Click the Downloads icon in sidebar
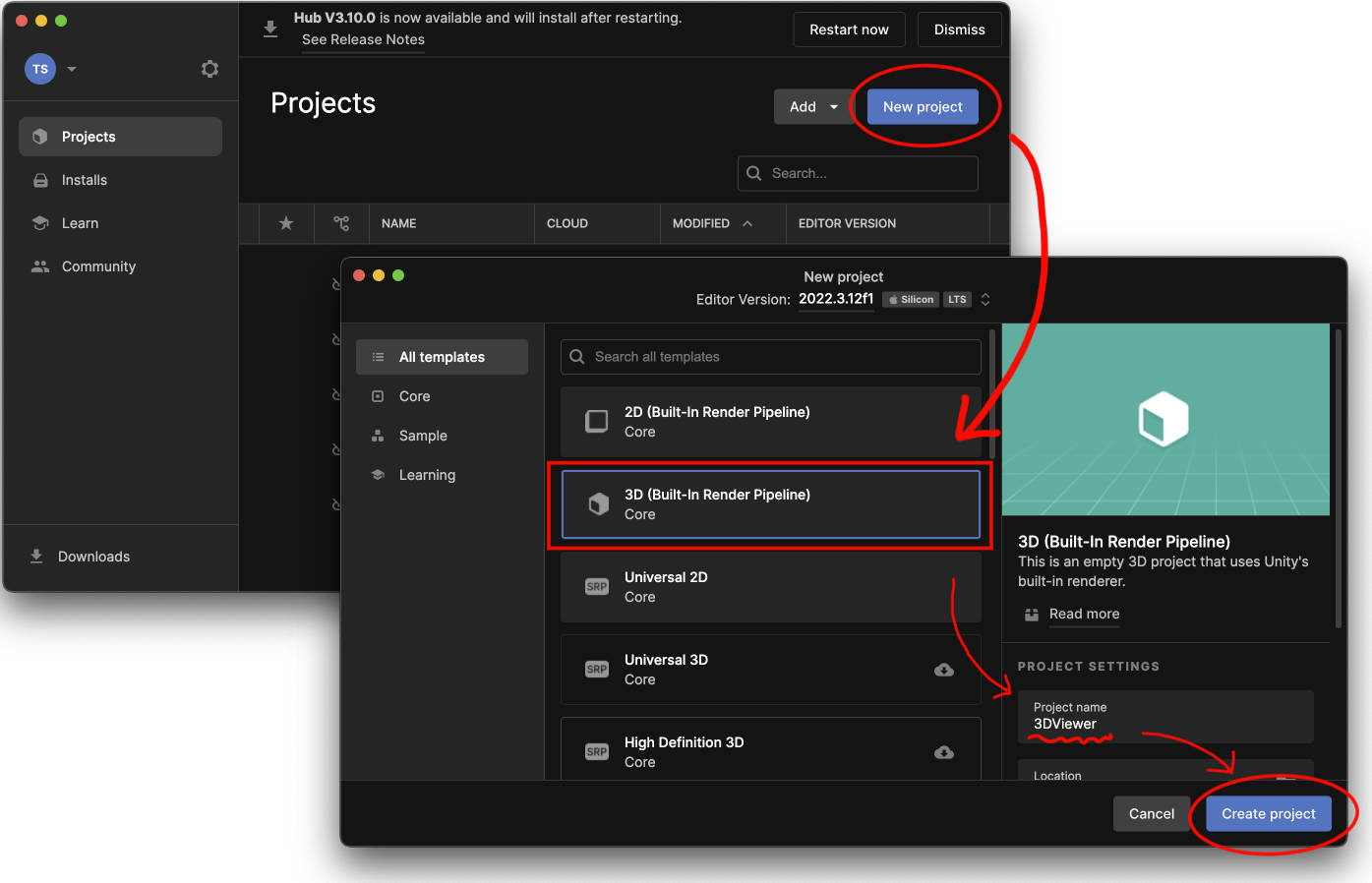This screenshot has width=1372, height=883. 36,557
